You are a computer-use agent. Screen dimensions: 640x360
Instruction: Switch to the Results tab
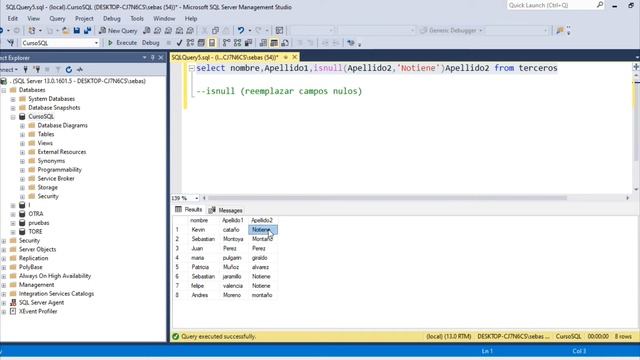coord(189,209)
